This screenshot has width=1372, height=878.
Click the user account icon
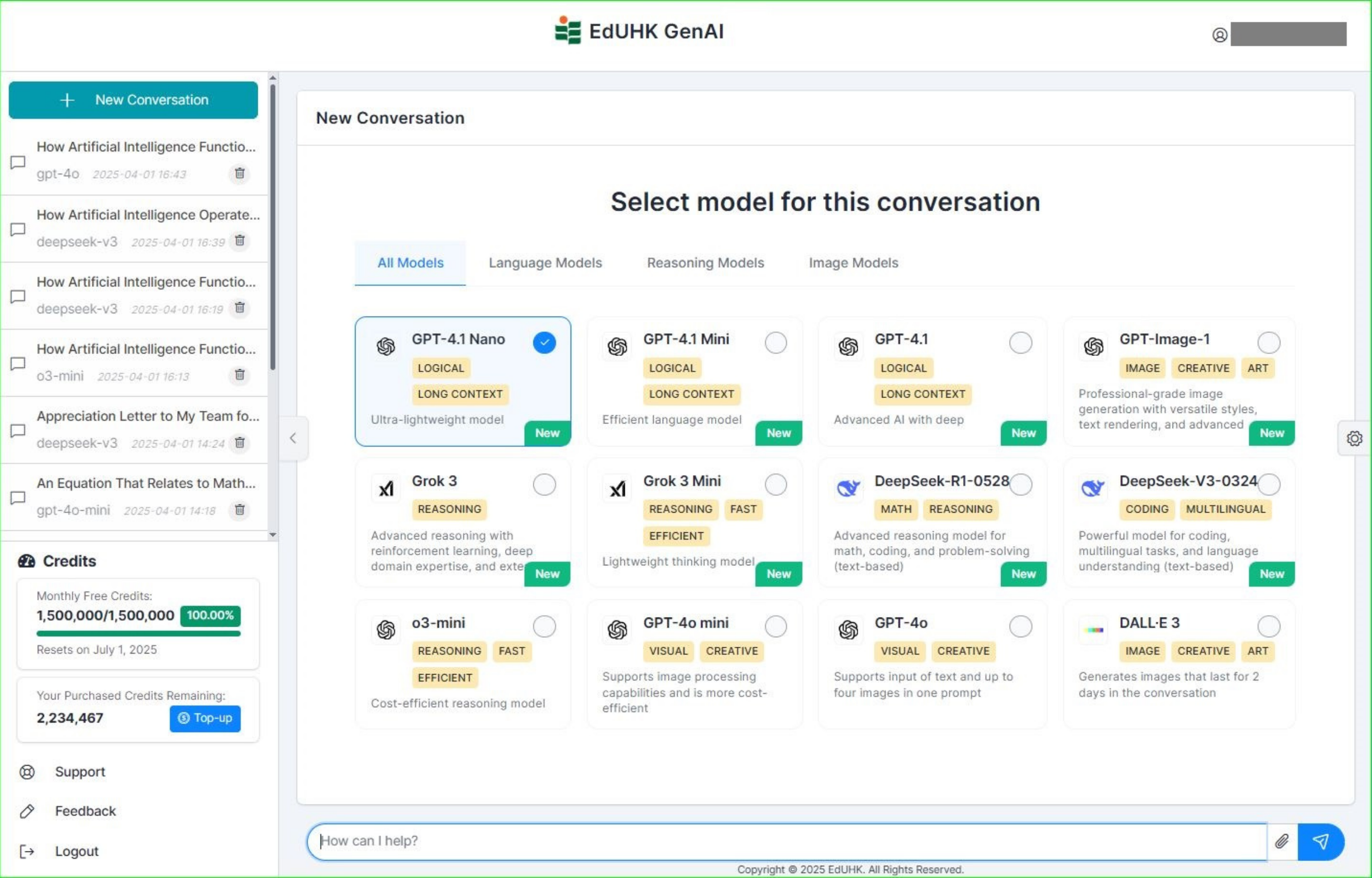click(1219, 35)
